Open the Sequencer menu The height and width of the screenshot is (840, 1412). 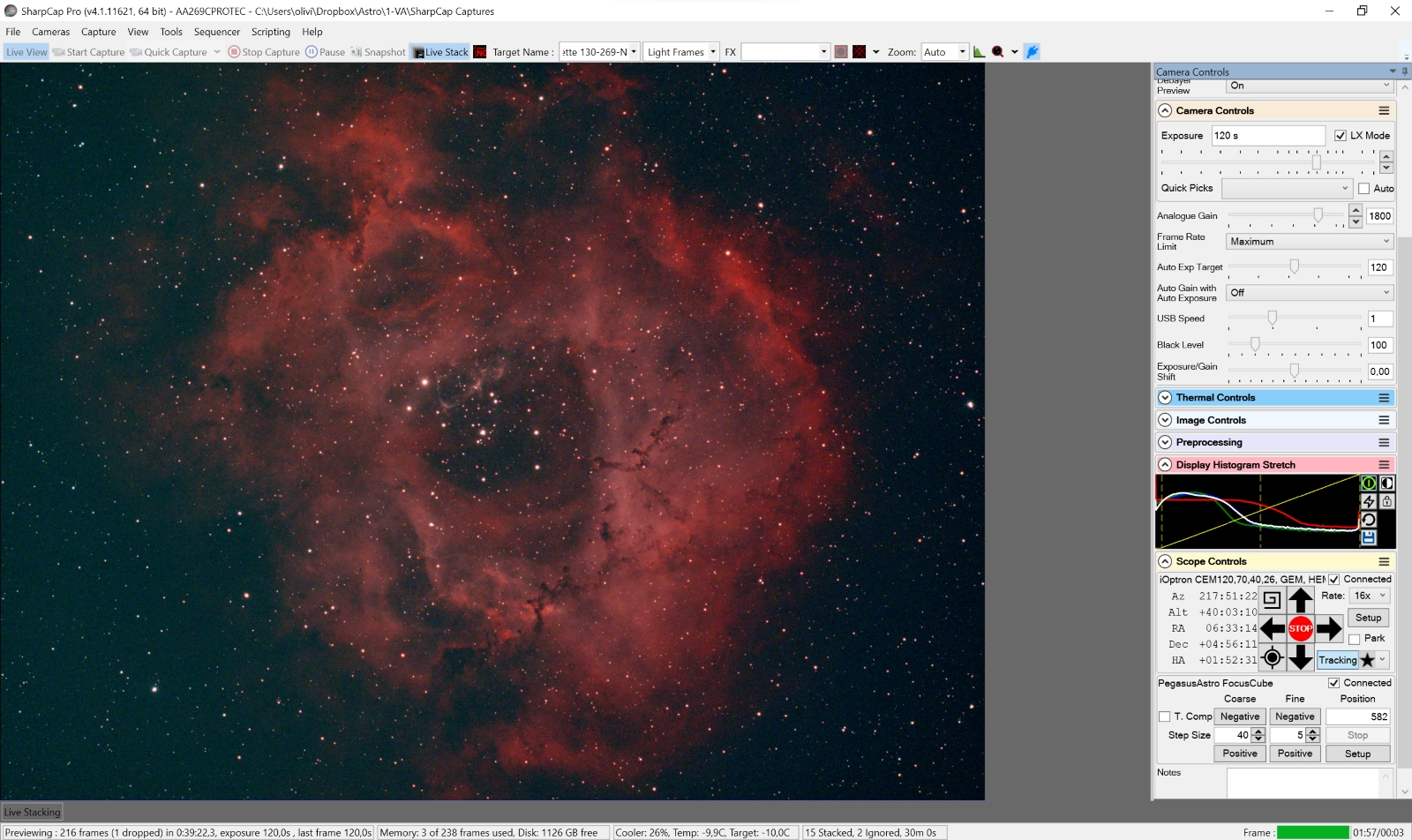[x=217, y=32]
